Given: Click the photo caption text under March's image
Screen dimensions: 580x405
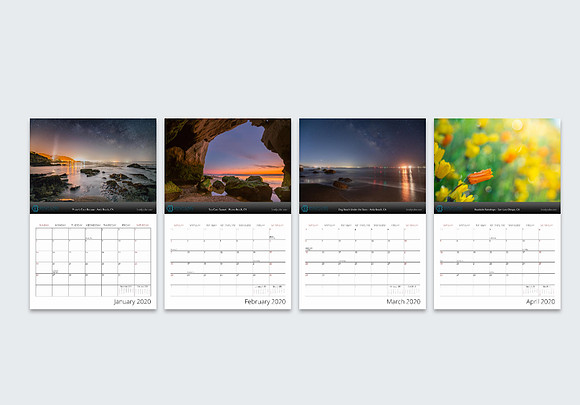Looking at the screenshot, I should click(362, 209).
